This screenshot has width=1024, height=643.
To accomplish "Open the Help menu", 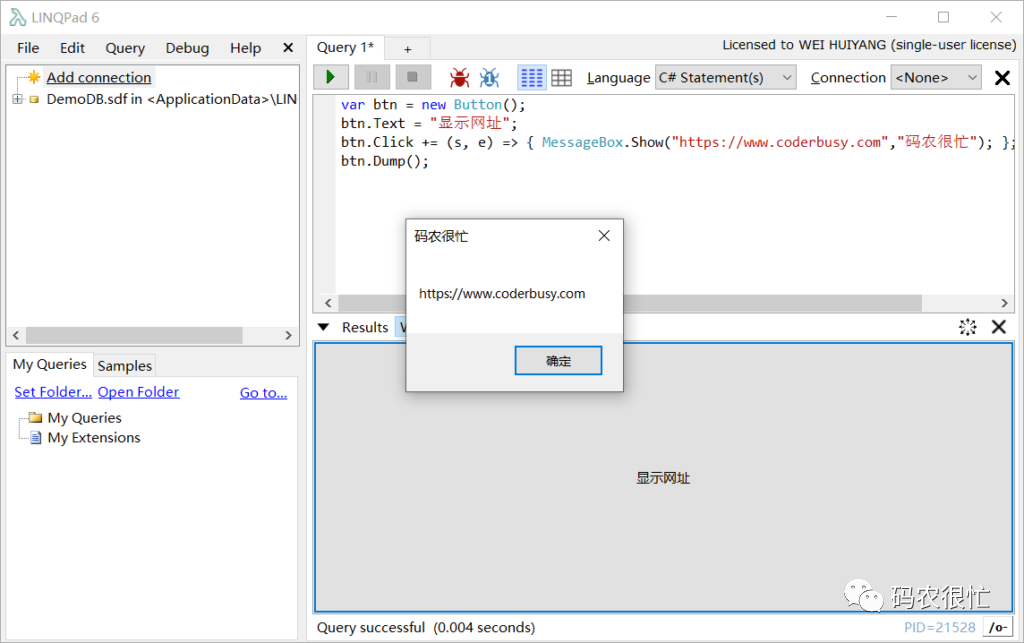I will pyautogui.click(x=245, y=48).
